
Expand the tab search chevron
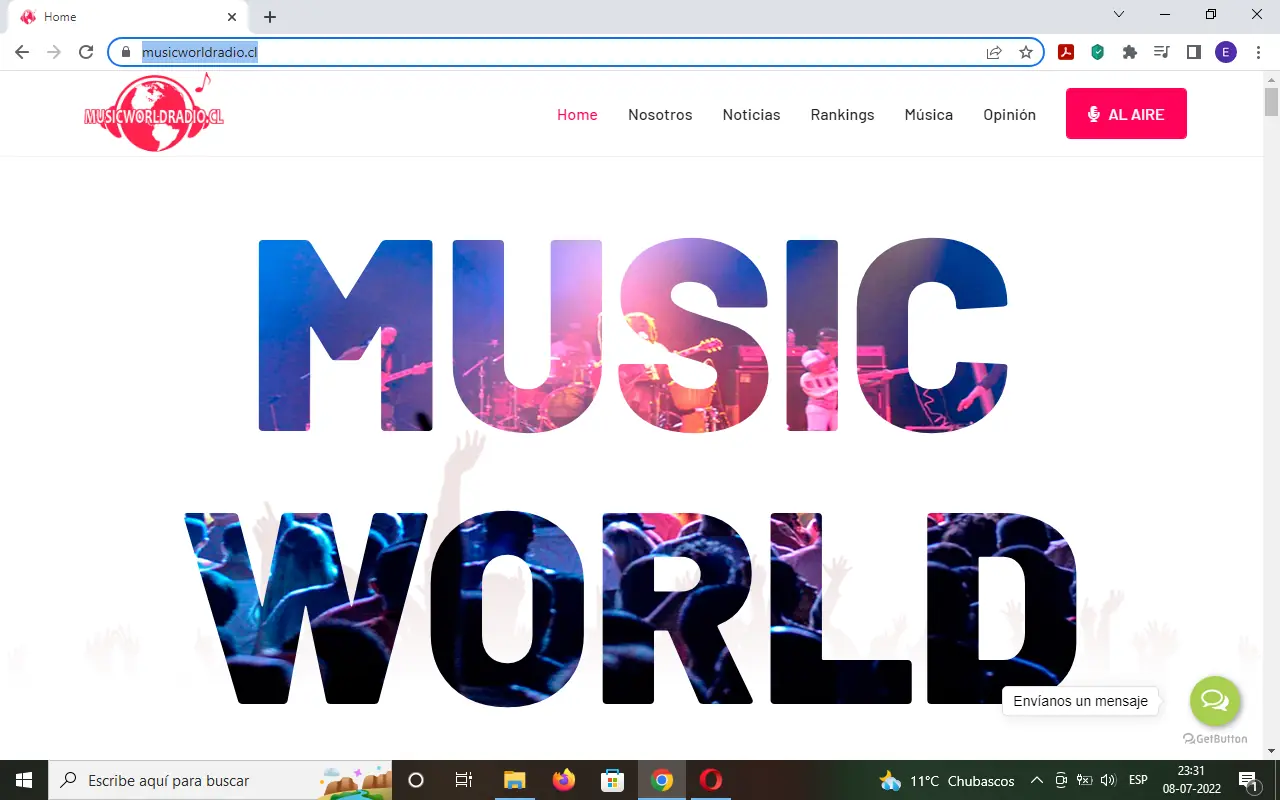click(1119, 15)
